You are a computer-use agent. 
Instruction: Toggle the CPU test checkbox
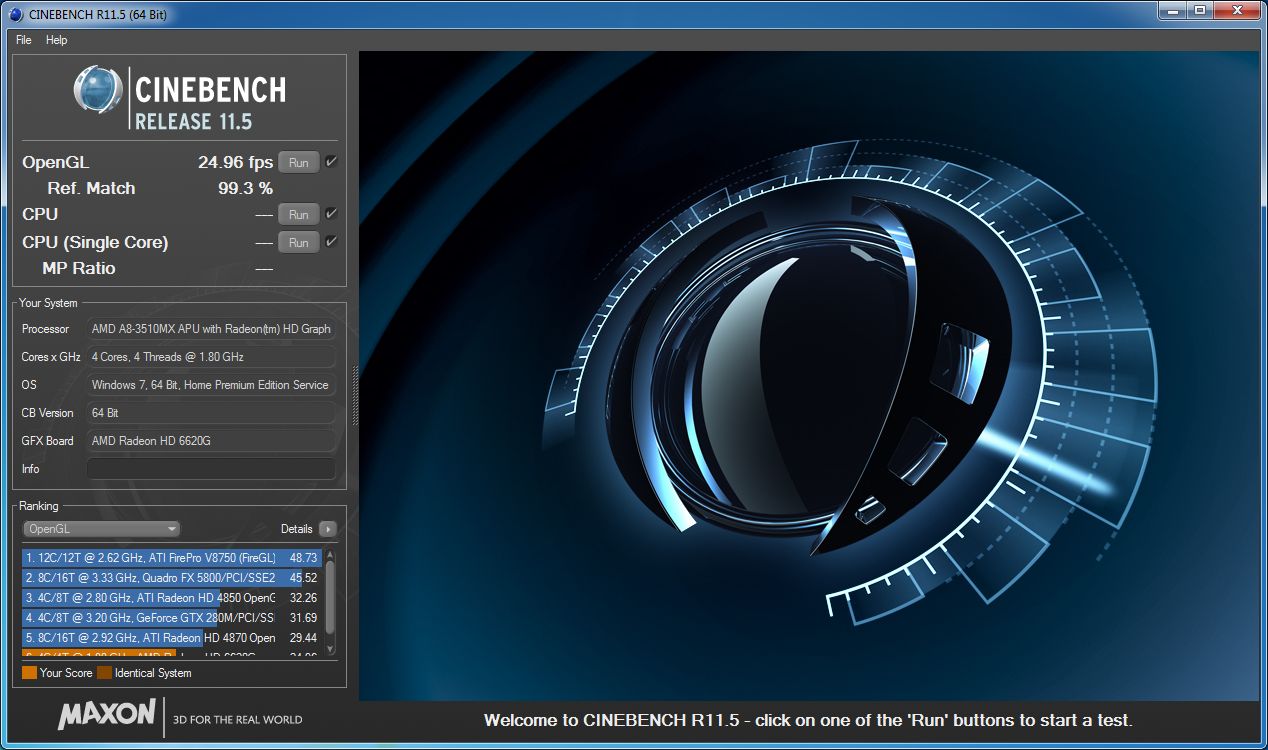331,214
